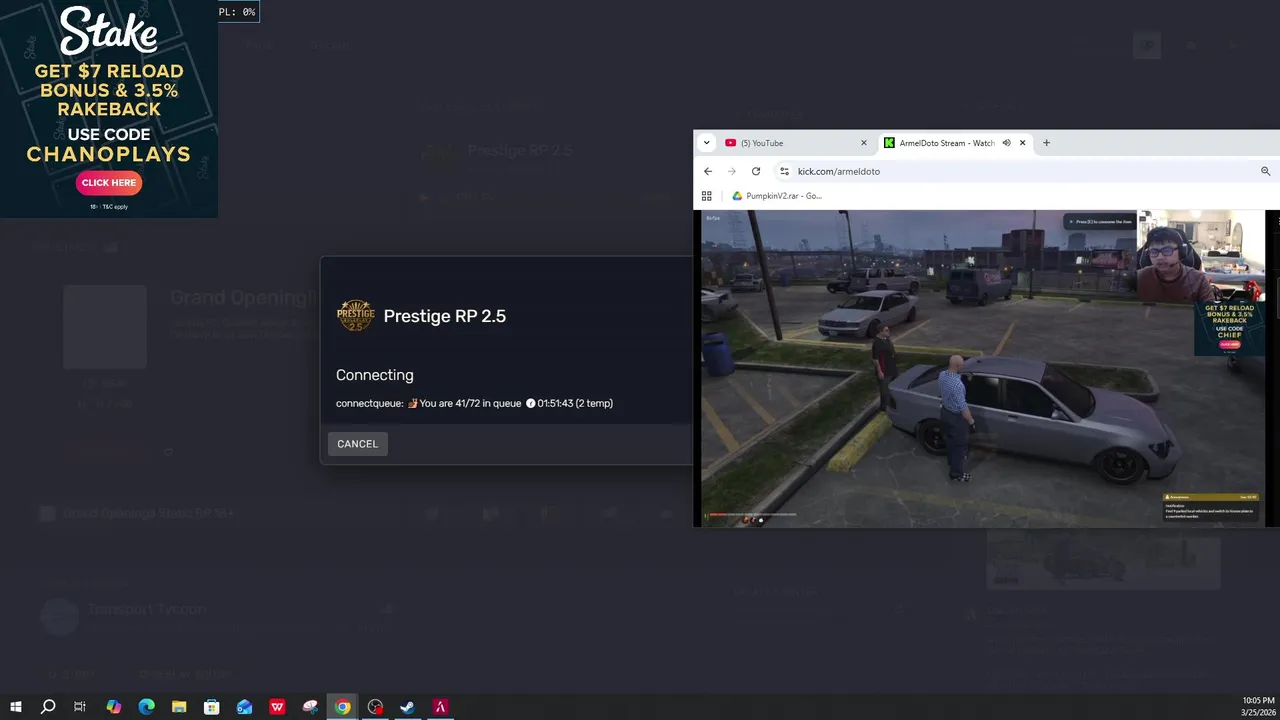Open Microsoft Store from taskbar
This screenshot has height=720, width=1280.
211,707
